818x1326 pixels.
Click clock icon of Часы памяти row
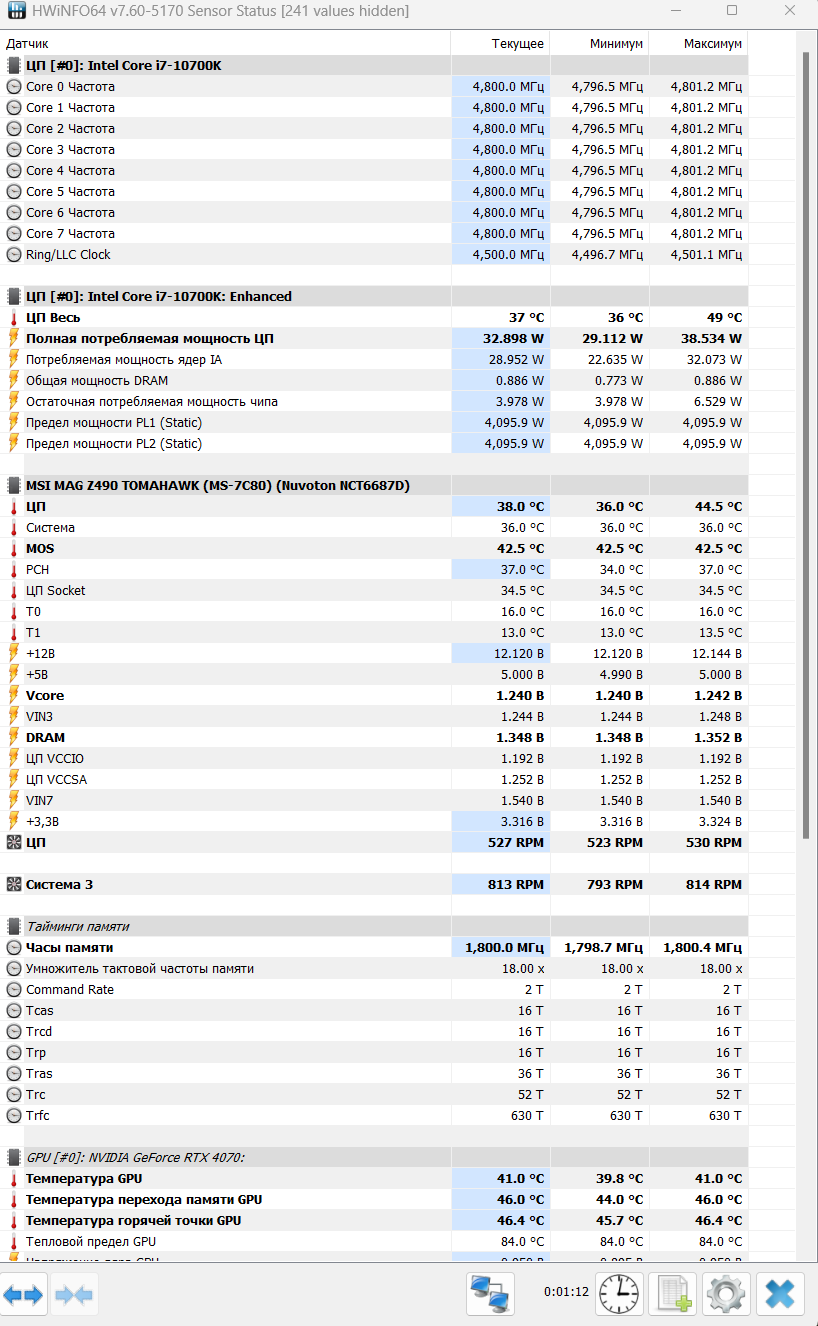[14, 947]
